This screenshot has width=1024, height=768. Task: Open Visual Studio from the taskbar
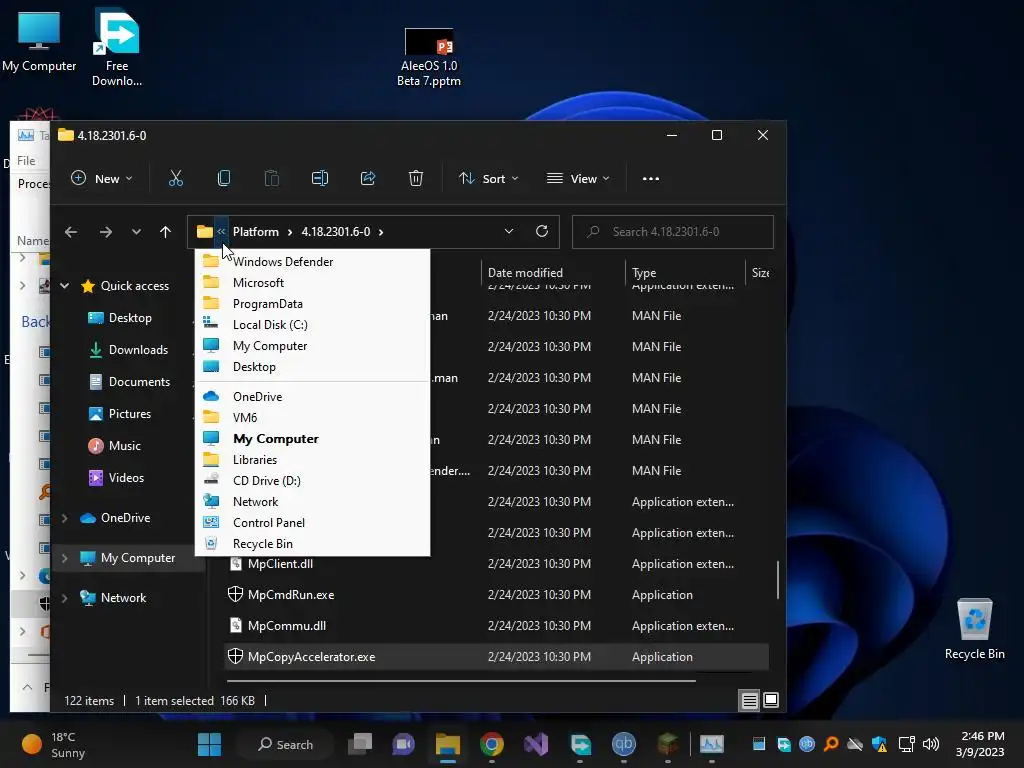(536, 744)
